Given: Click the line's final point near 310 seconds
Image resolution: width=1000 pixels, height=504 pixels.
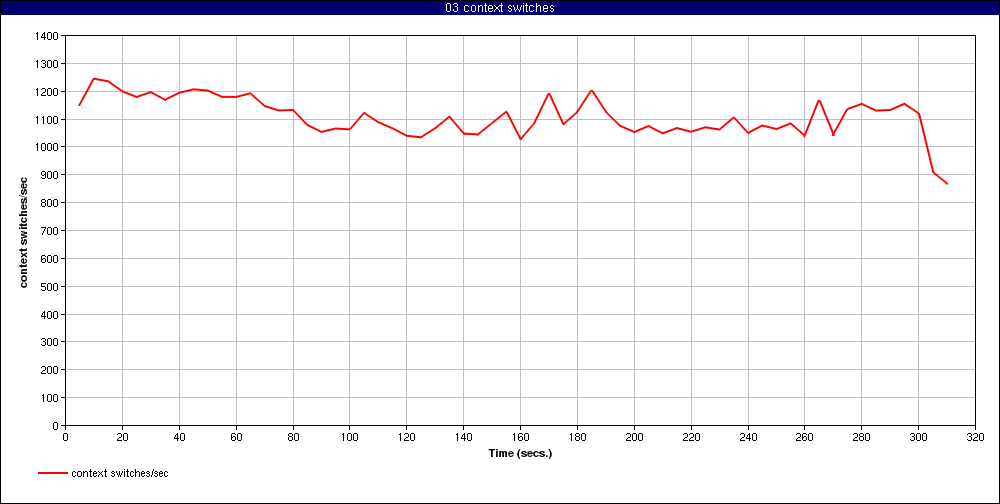Looking at the screenshot, I should pyautogui.click(x=947, y=184).
